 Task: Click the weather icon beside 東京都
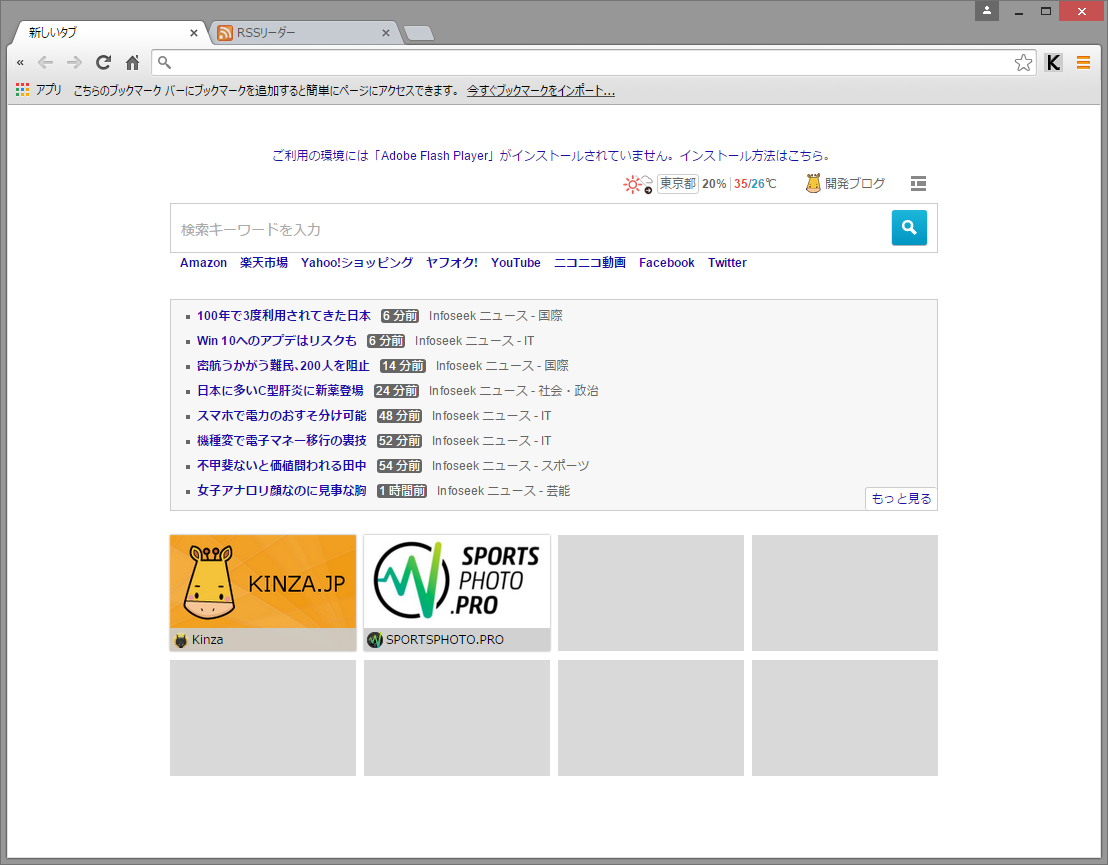[x=634, y=184]
